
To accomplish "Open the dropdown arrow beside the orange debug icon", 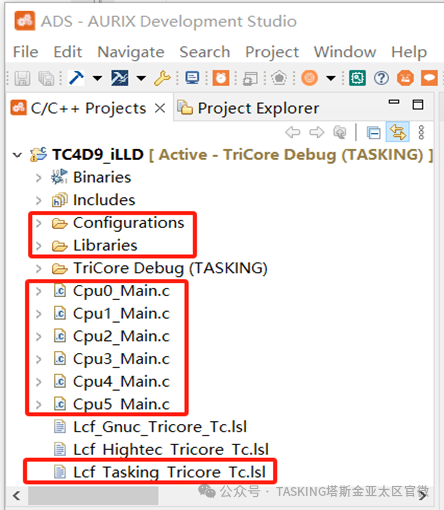I will (x=331, y=79).
